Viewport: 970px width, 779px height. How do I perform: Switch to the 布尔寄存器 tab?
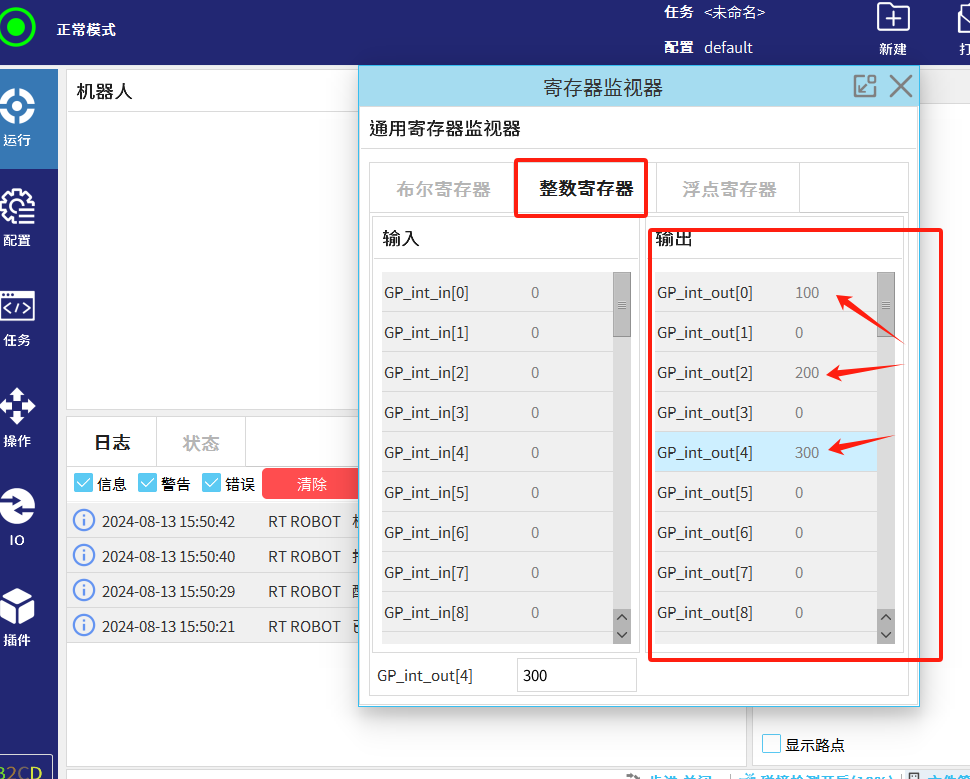point(443,189)
